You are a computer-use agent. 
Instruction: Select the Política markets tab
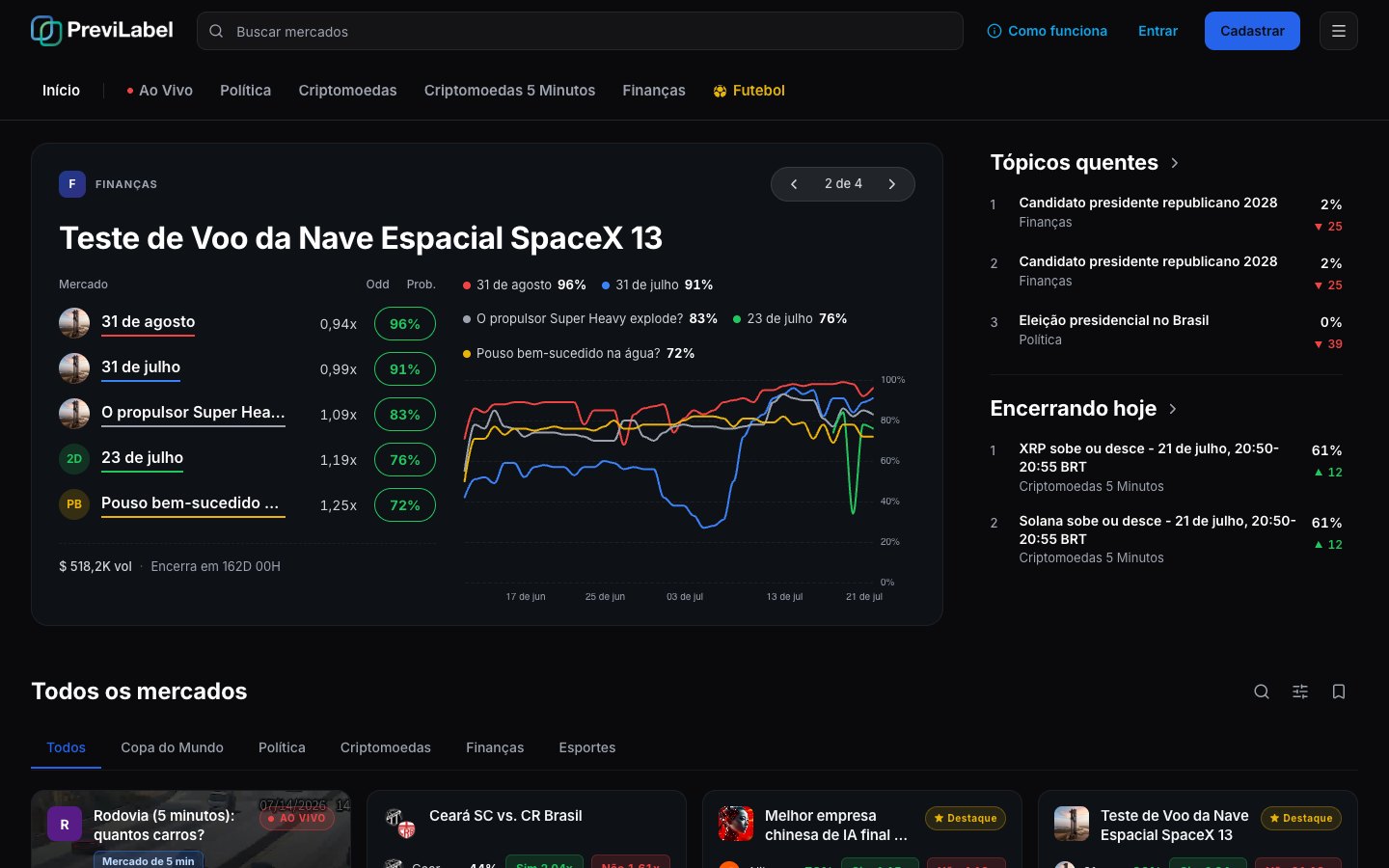click(x=282, y=747)
